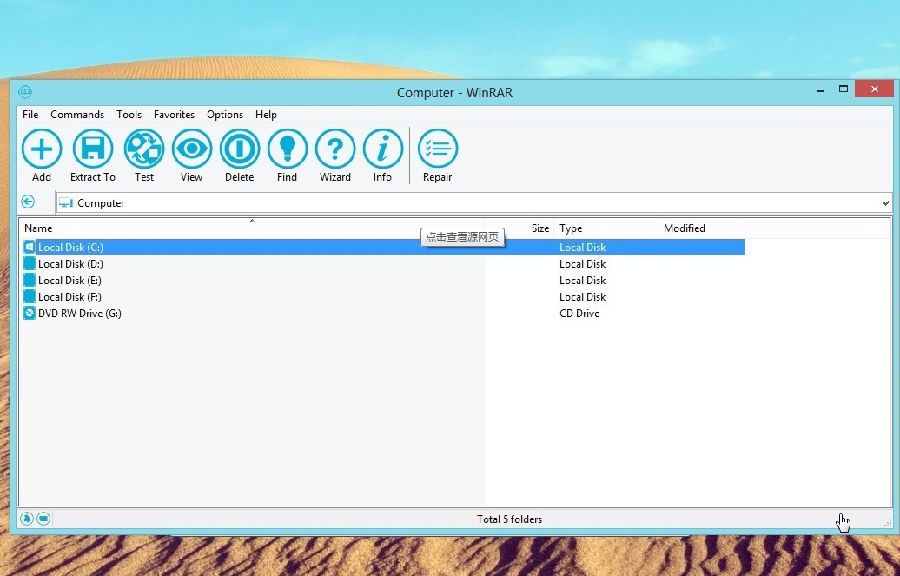Open the View eye icon
Image resolution: width=900 pixels, height=576 pixels.
click(x=192, y=149)
